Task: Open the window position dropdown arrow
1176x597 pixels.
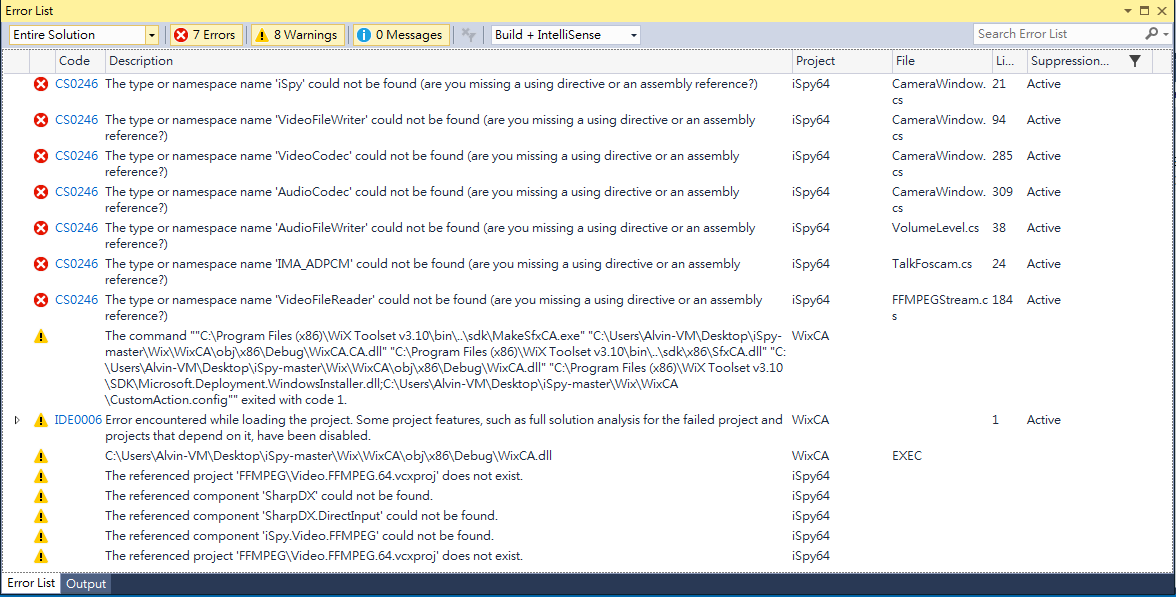Action: pos(1128,10)
